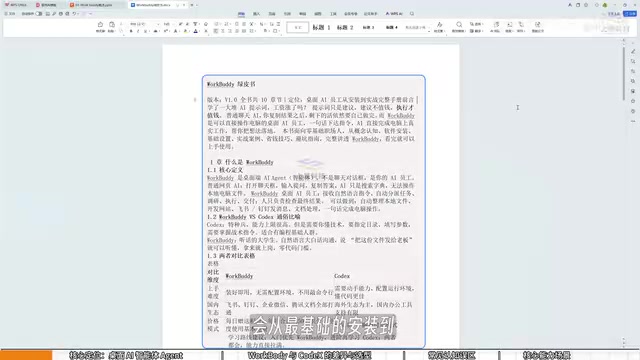The image size is (640, 360).
Task: Toggle underline formatting
Action: pyautogui.click(x=145, y=31)
